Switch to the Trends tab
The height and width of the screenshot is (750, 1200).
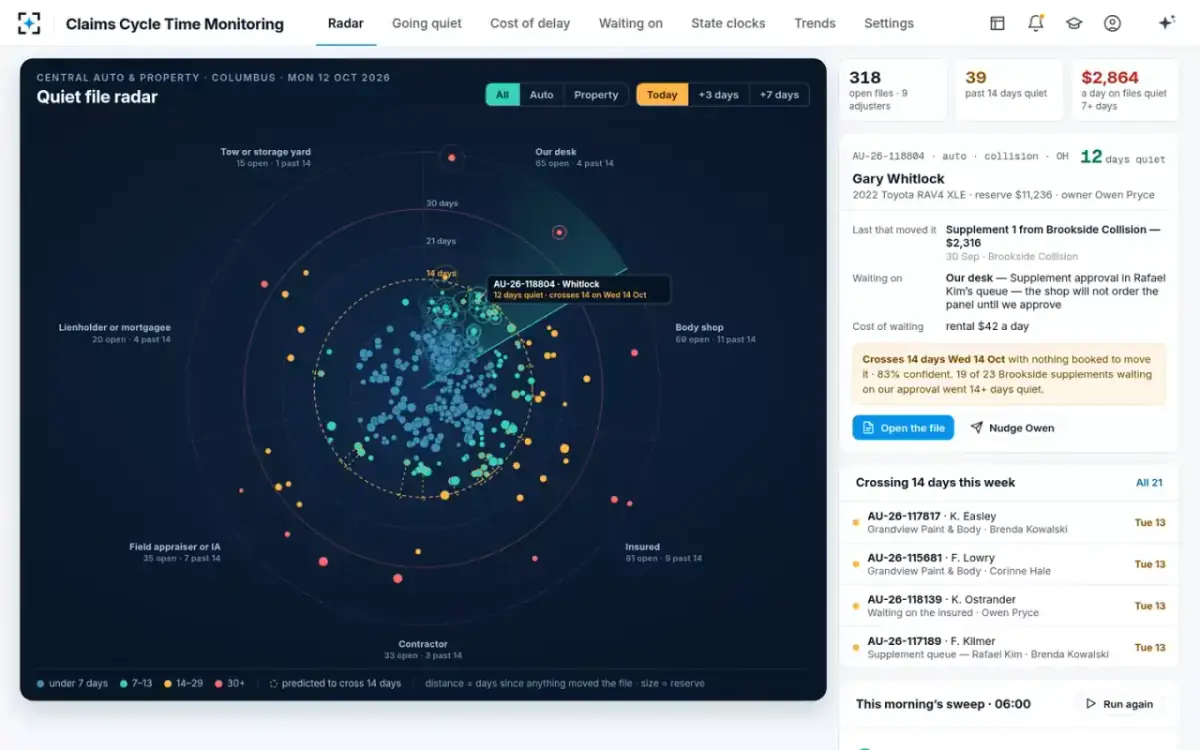coord(815,23)
